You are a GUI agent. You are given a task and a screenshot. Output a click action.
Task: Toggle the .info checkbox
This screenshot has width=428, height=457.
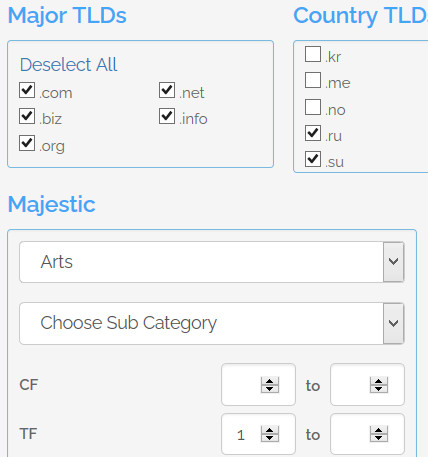pos(167,116)
